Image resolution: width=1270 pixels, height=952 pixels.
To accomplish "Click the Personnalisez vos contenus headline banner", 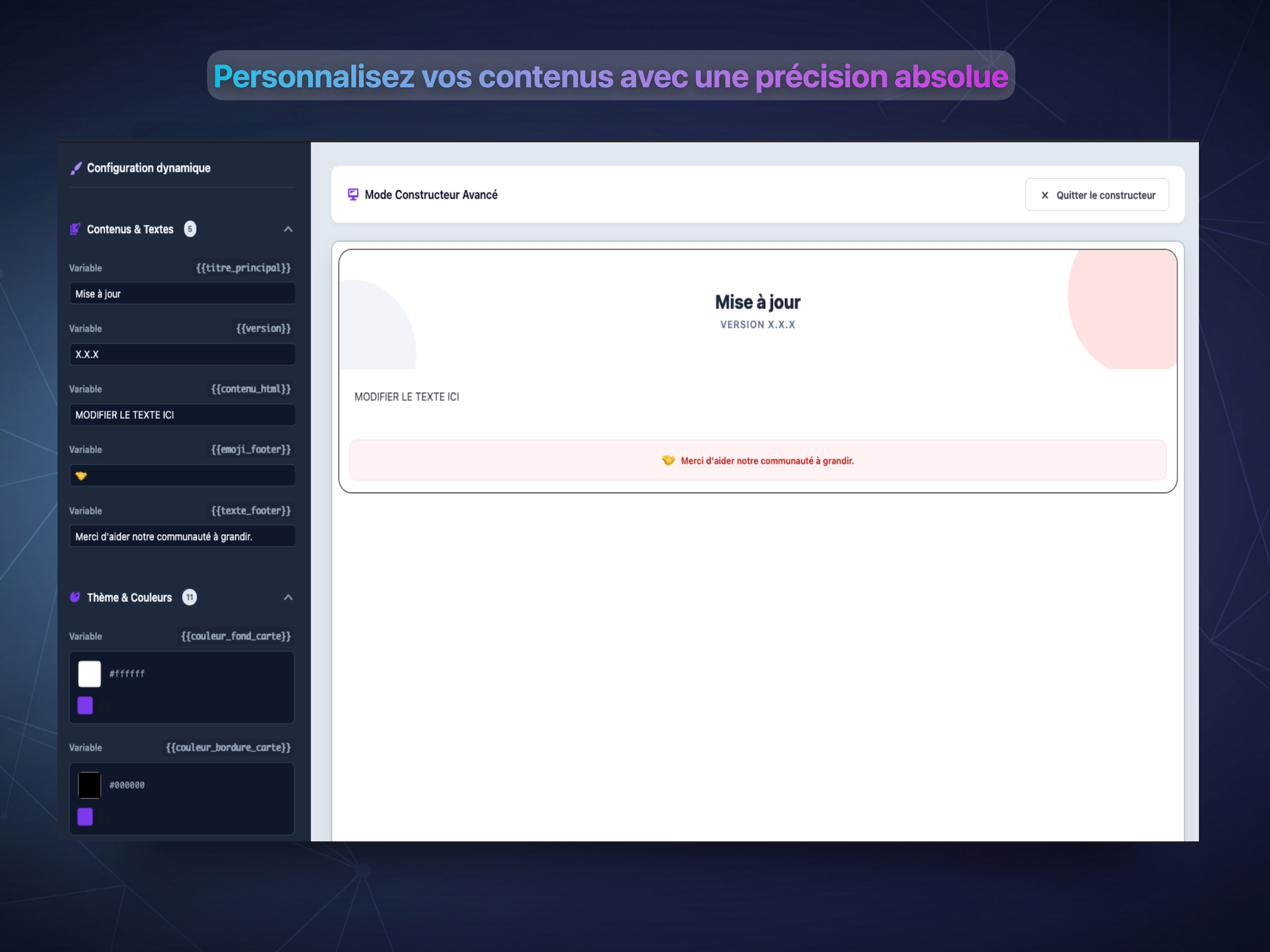I will pyautogui.click(x=611, y=76).
